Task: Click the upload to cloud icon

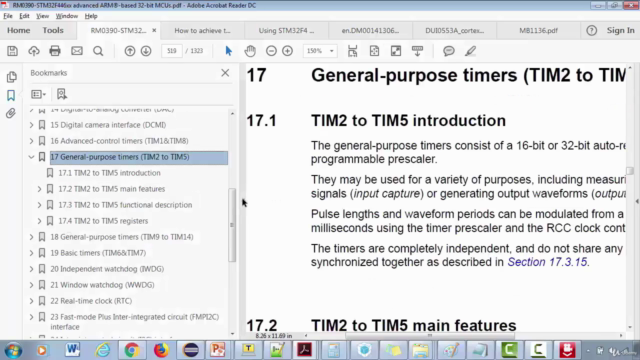Action: click(33, 51)
